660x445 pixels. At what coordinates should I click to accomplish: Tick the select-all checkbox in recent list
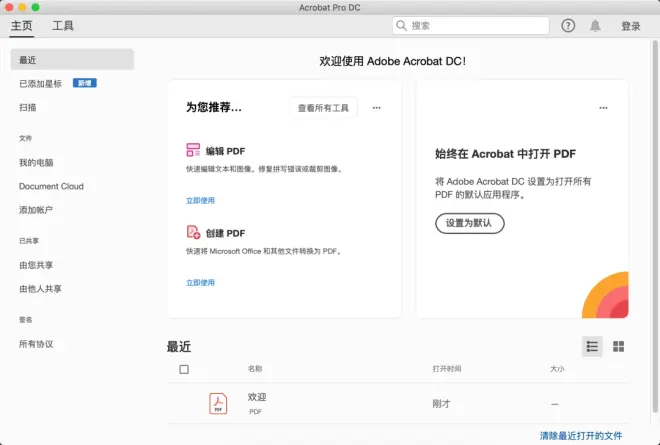tap(184, 369)
